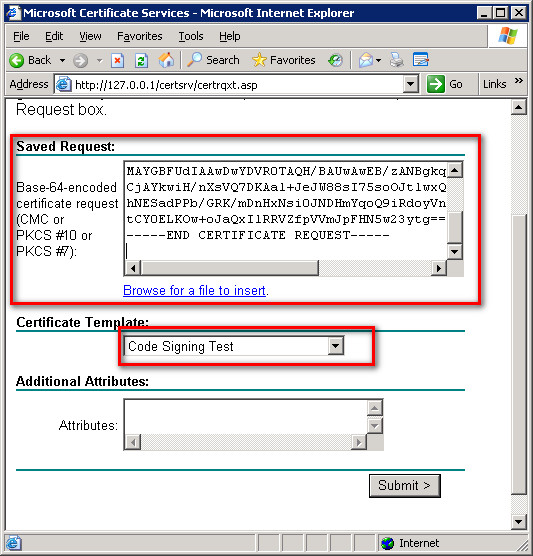The image size is (533, 556).
Task: Click the Back navigation arrow icon
Action: (x=17, y=61)
